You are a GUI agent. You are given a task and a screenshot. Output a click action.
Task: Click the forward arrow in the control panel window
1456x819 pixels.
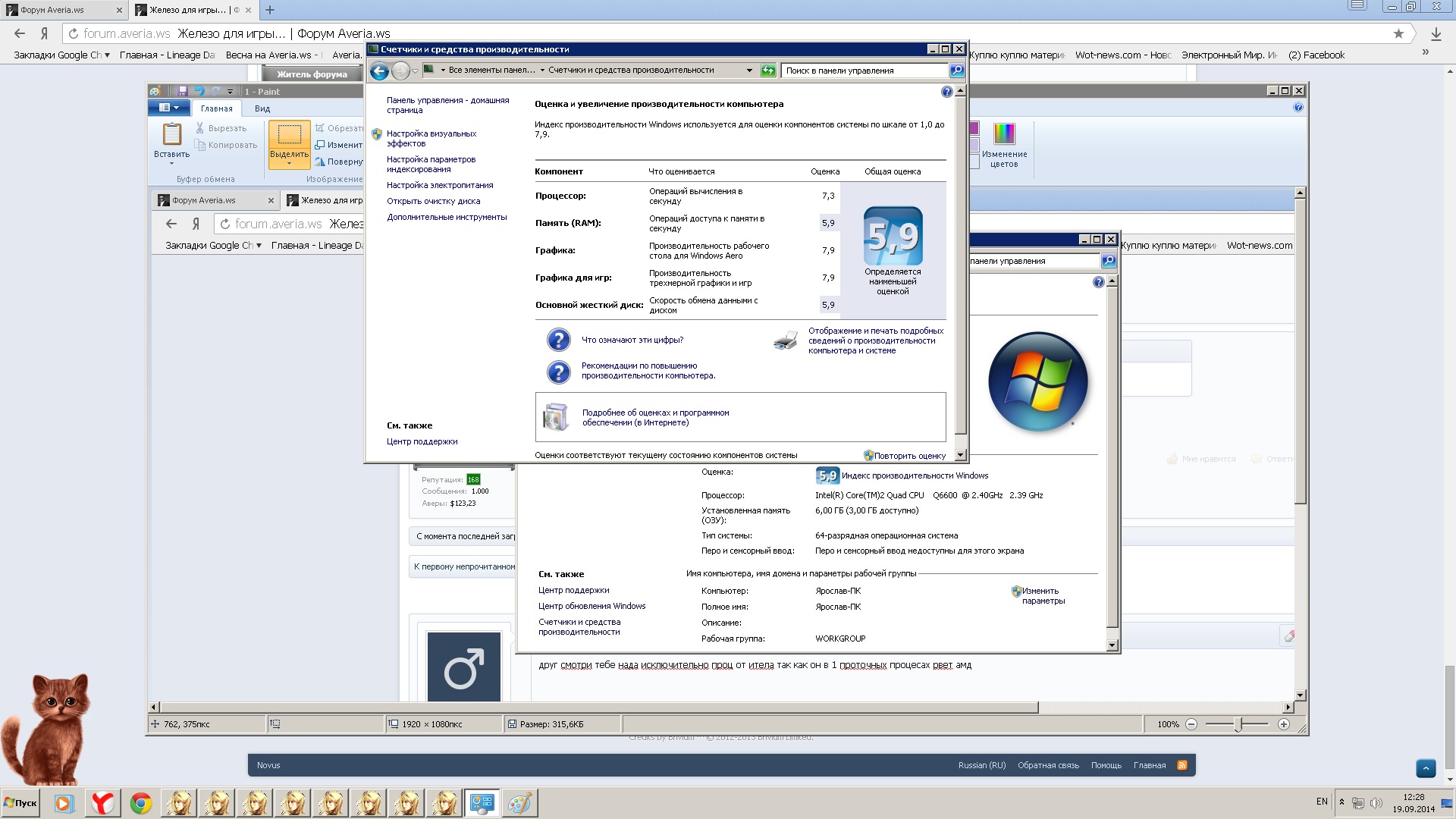(400, 71)
